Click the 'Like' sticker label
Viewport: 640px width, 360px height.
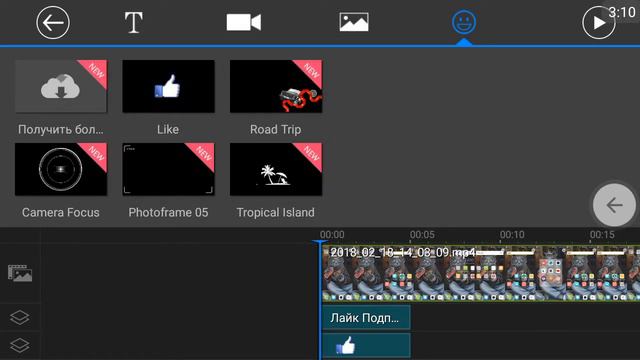pyautogui.click(x=168, y=129)
